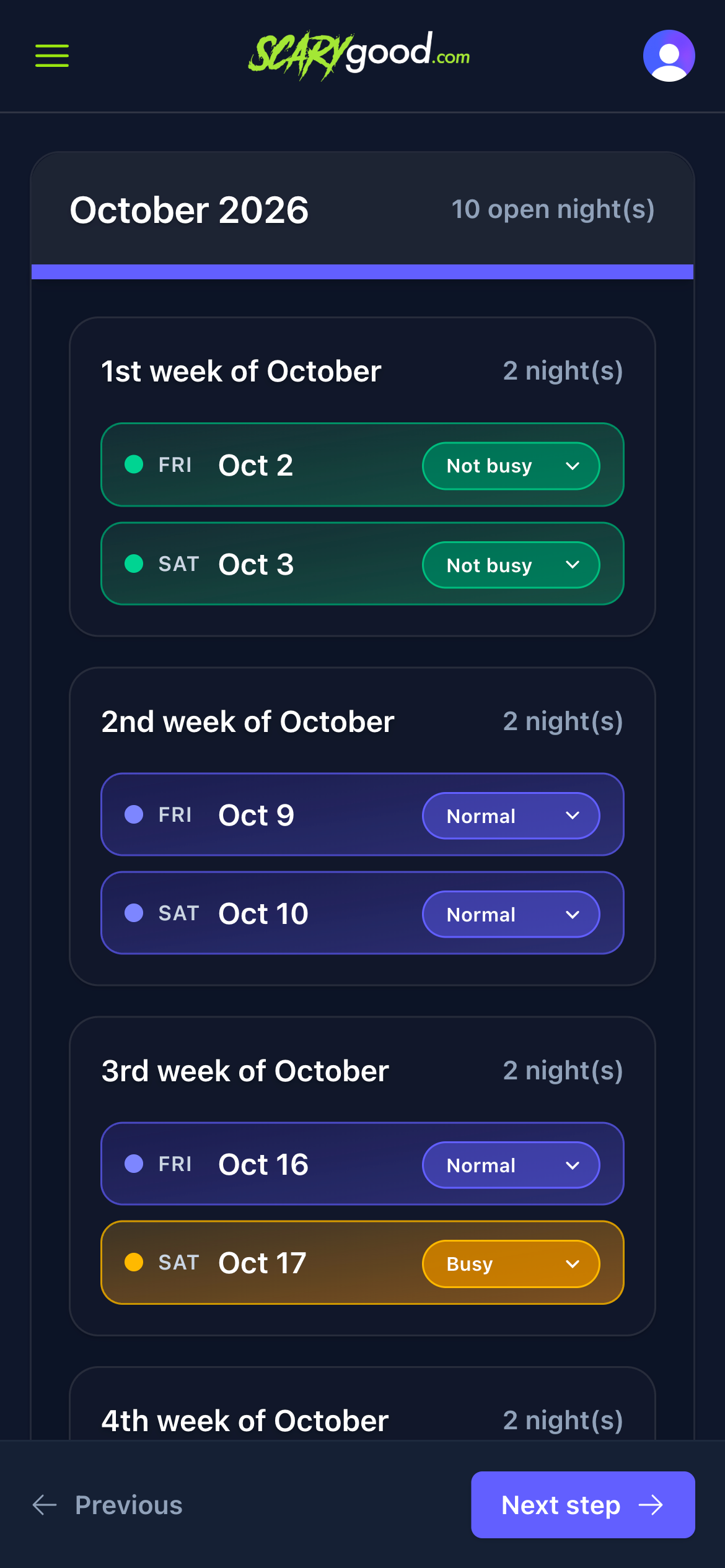Click the arrow icon inside Next step button
The image size is (725, 1568).
click(654, 1505)
